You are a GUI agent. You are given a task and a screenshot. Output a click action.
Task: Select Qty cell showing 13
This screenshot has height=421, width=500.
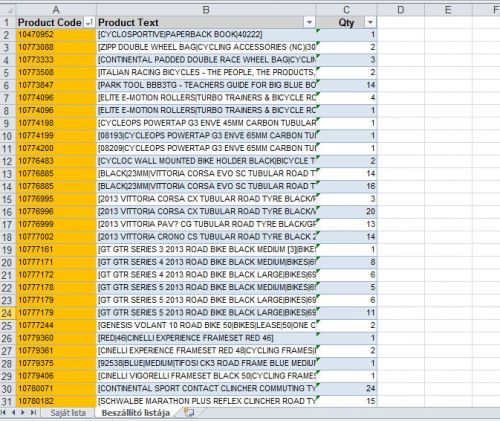(x=347, y=224)
